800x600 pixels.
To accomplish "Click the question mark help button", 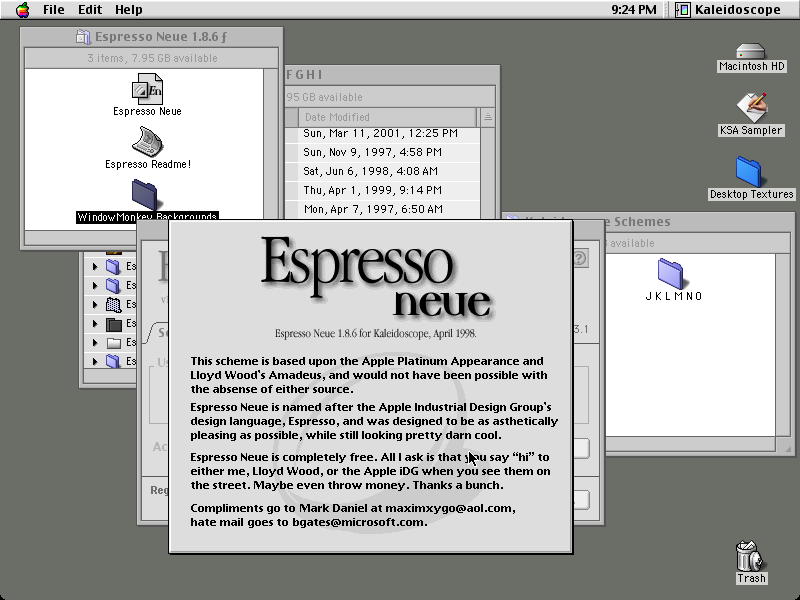I will 579,258.
